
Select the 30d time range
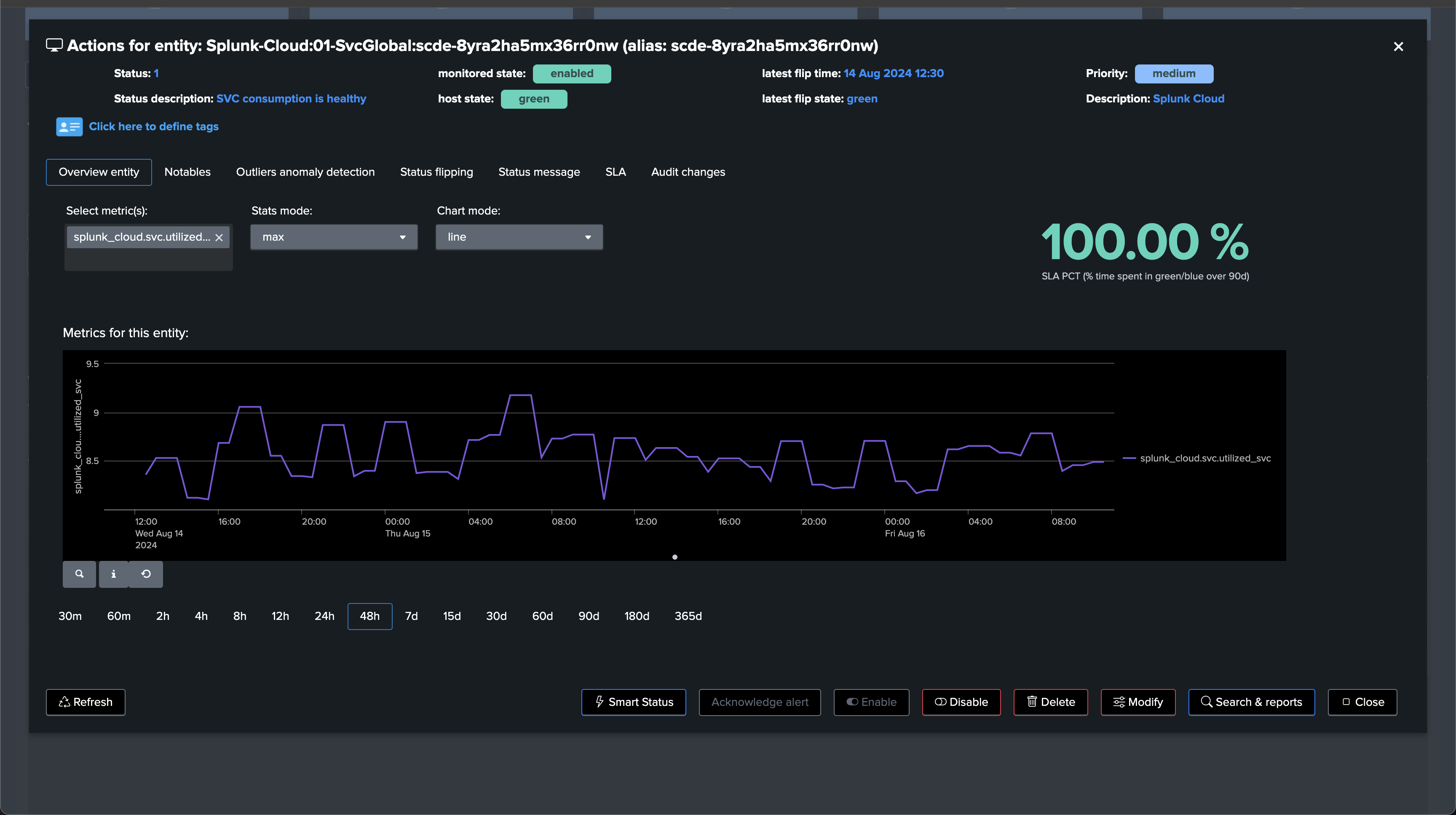tap(496, 616)
